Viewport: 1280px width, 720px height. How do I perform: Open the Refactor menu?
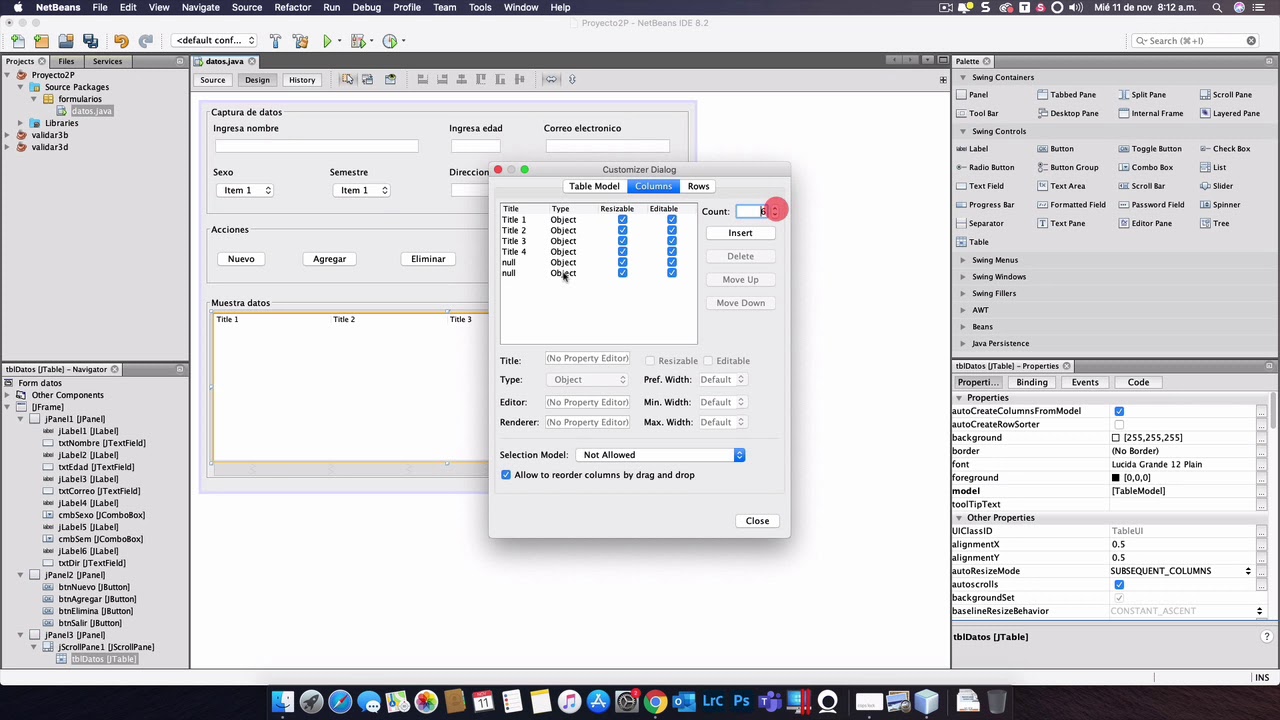(x=292, y=8)
